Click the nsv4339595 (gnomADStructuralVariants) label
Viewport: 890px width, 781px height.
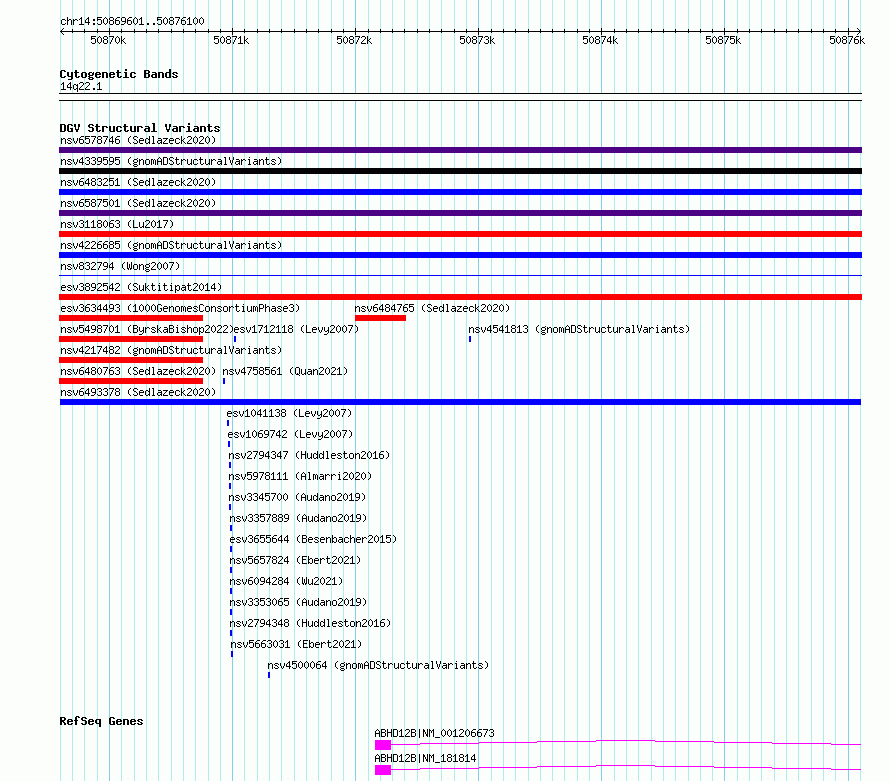point(171,161)
